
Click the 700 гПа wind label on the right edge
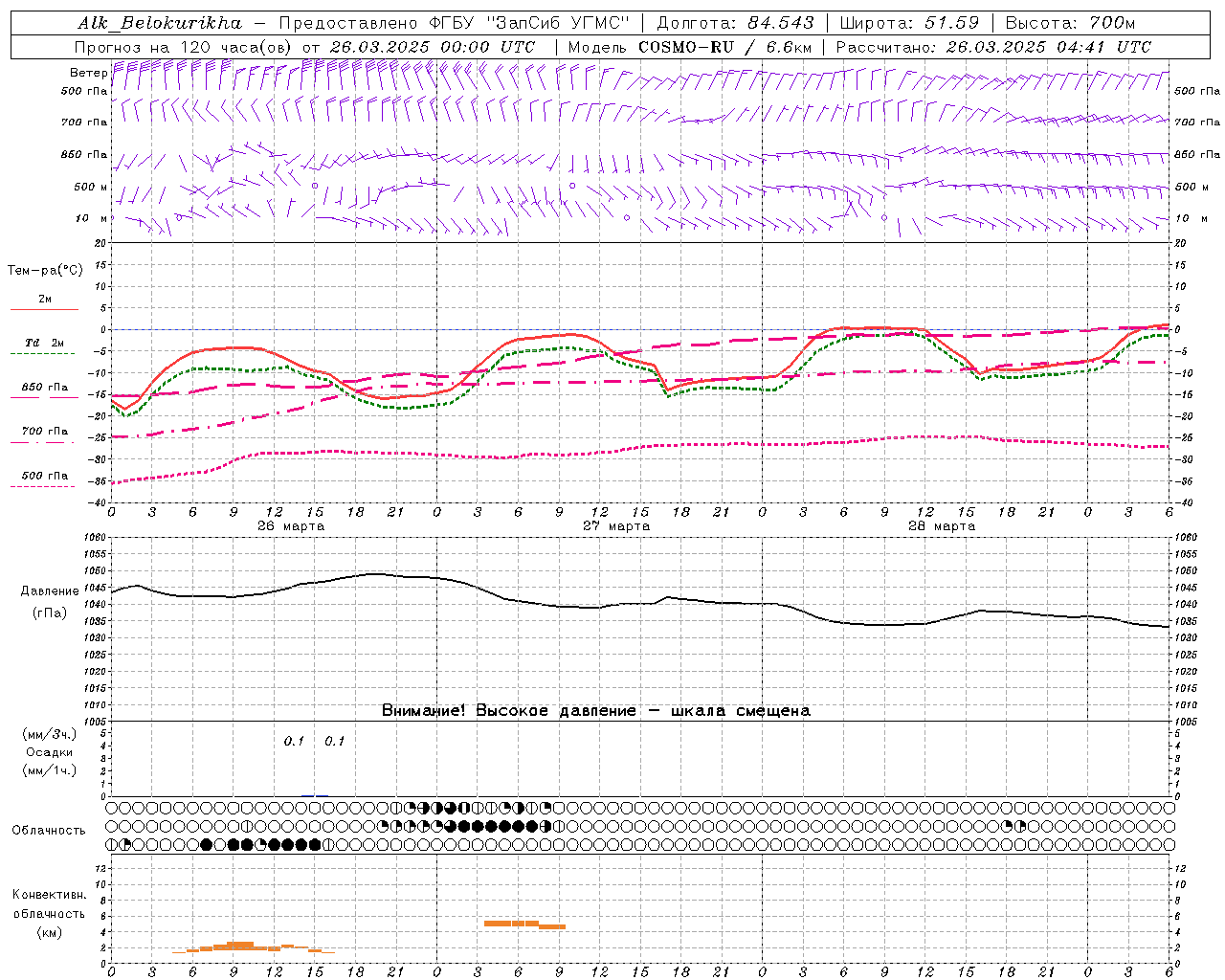tap(1197, 122)
